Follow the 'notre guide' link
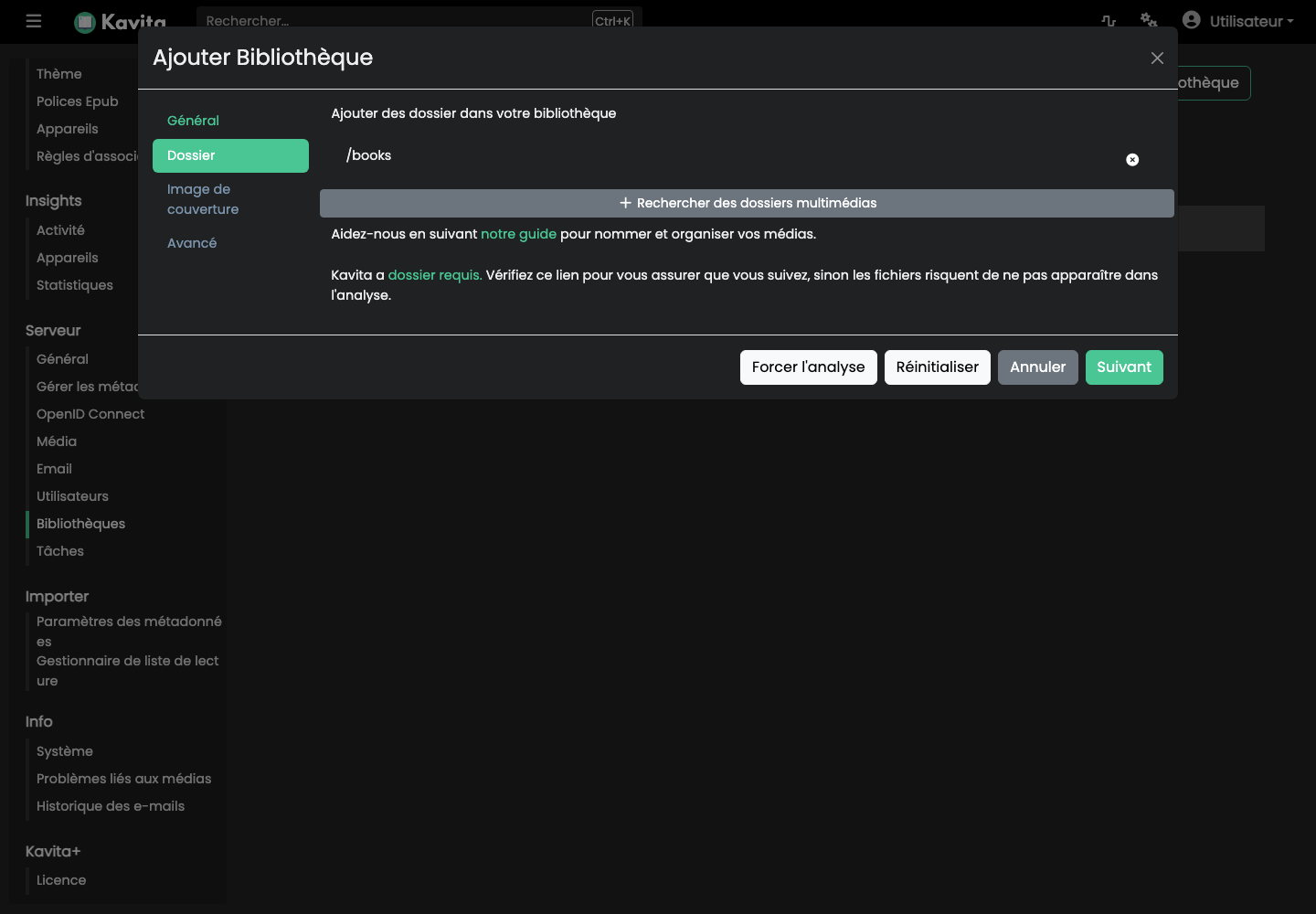The height and width of the screenshot is (914, 1316). (518, 234)
